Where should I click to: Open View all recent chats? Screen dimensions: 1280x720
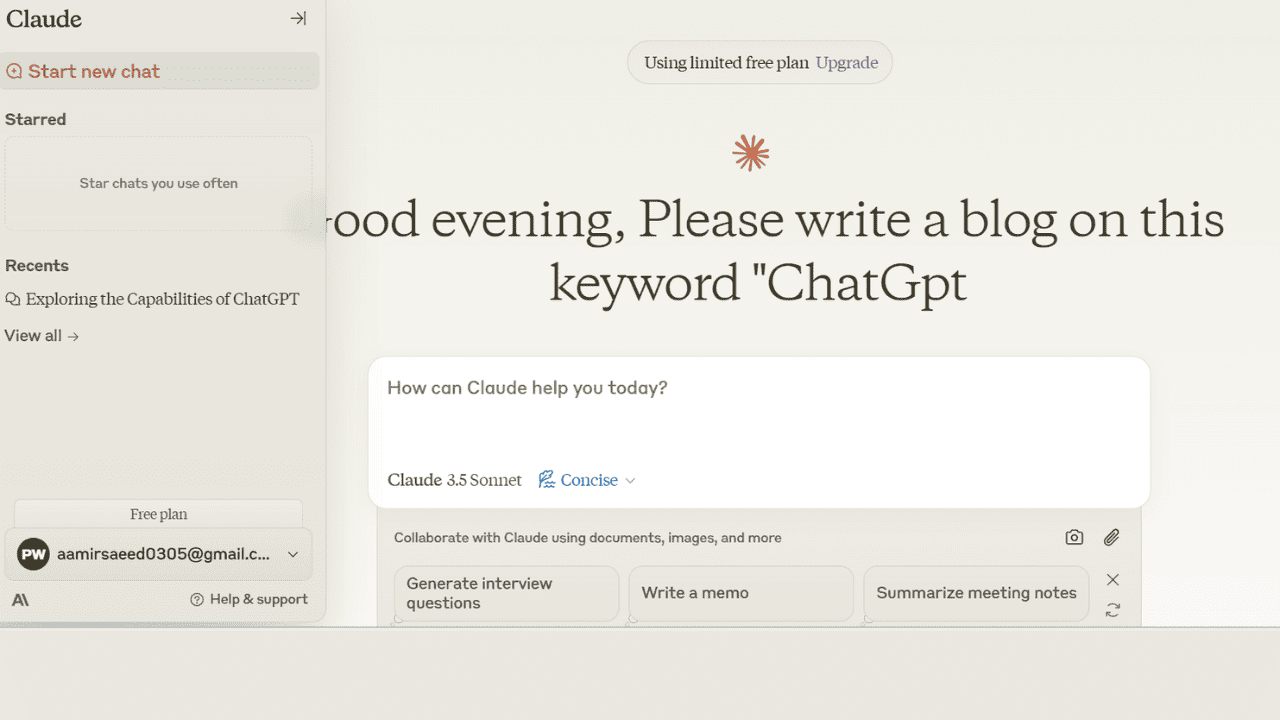[x=41, y=336]
